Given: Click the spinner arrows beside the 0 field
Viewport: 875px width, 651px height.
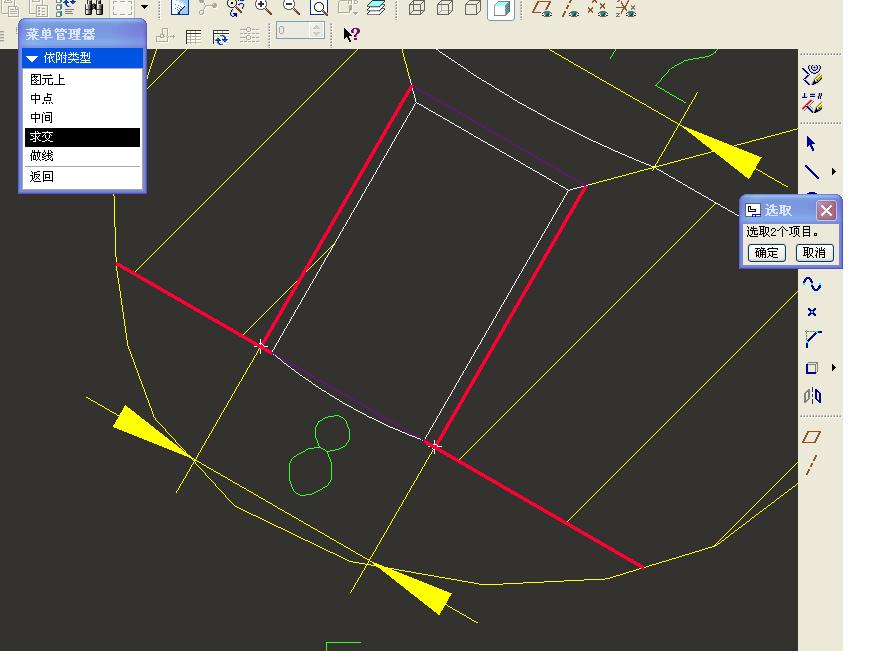Looking at the screenshot, I should [x=316, y=31].
